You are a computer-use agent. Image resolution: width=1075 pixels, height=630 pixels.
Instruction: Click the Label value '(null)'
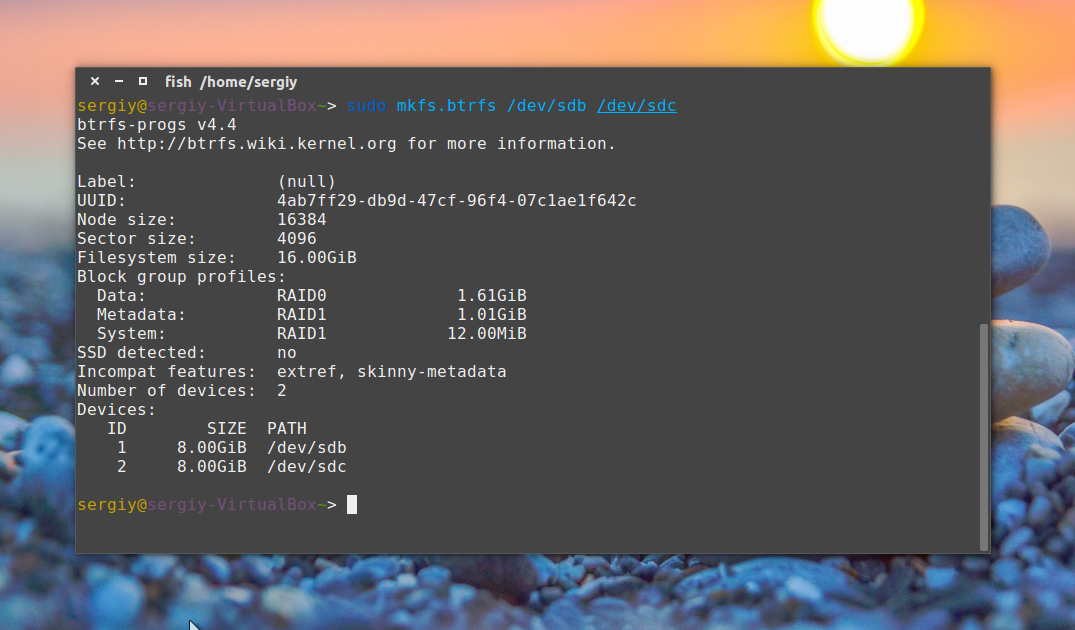(306, 182)
